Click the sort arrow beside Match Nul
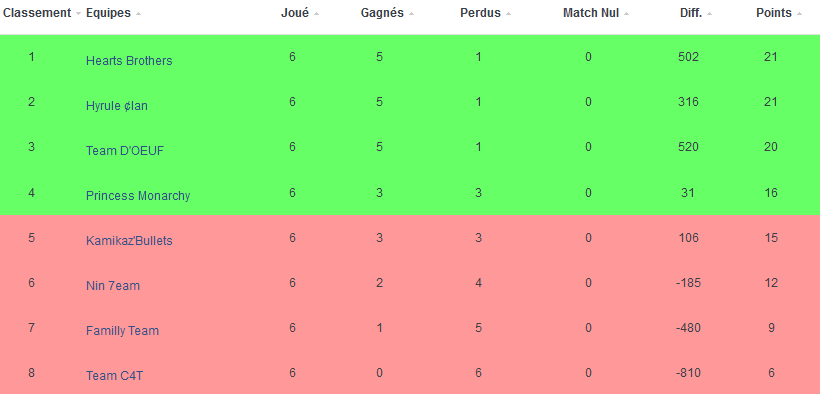Viewport: 820px width, 394px height. coord(627,14)
